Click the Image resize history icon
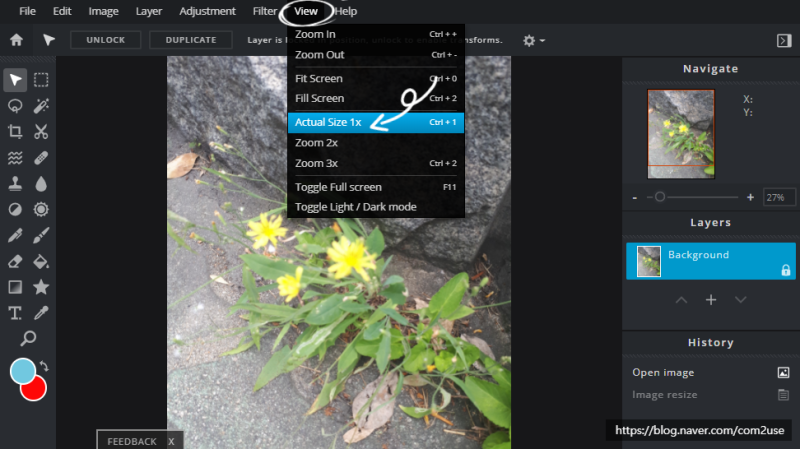 783,394
